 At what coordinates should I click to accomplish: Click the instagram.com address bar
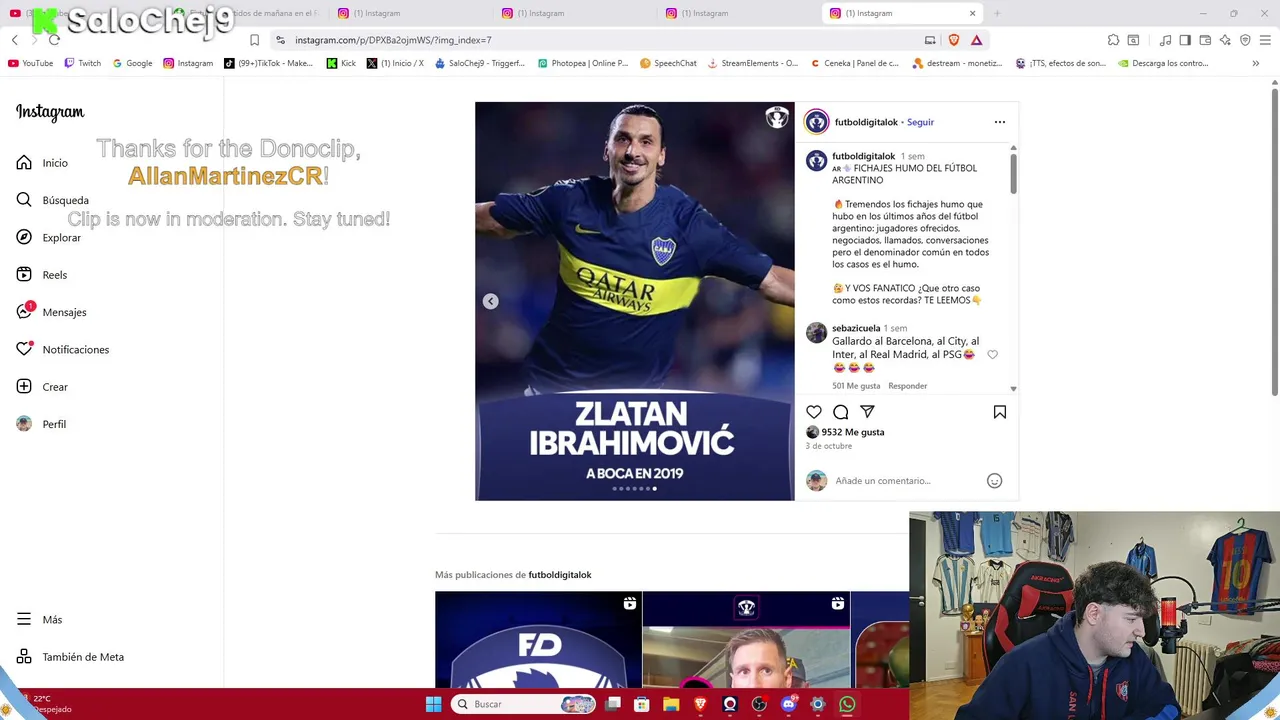pos(600,40)
